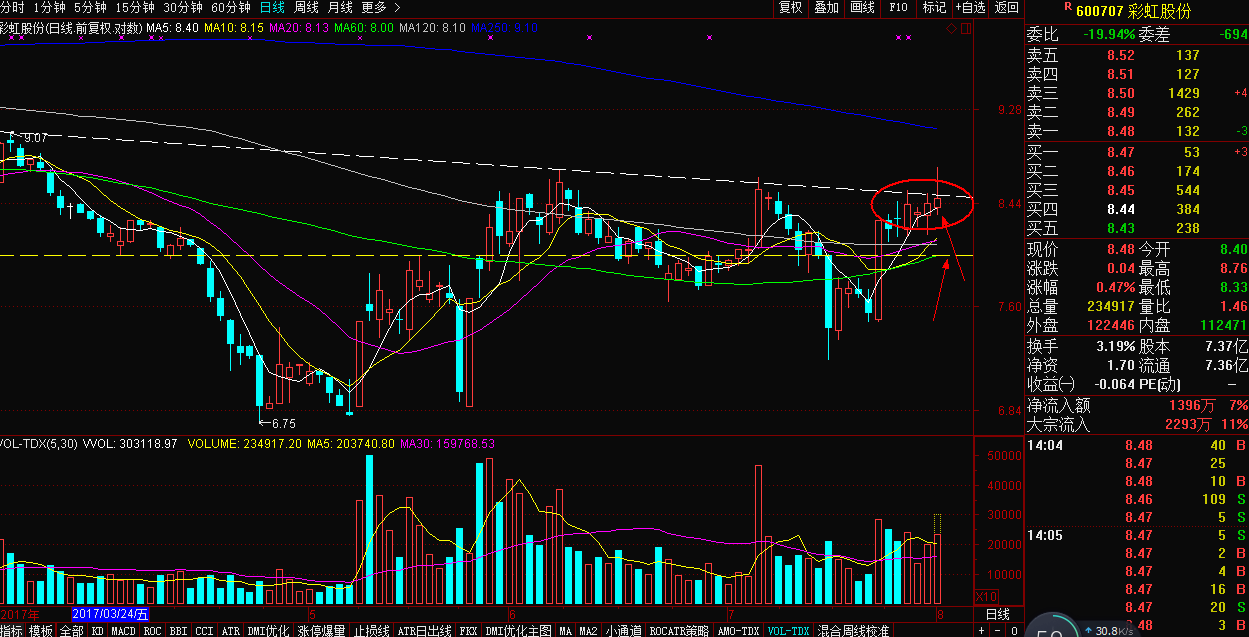The image size is (1249, 637).
Task: Switch to the CCI indicator
Action: click(204, 631)
